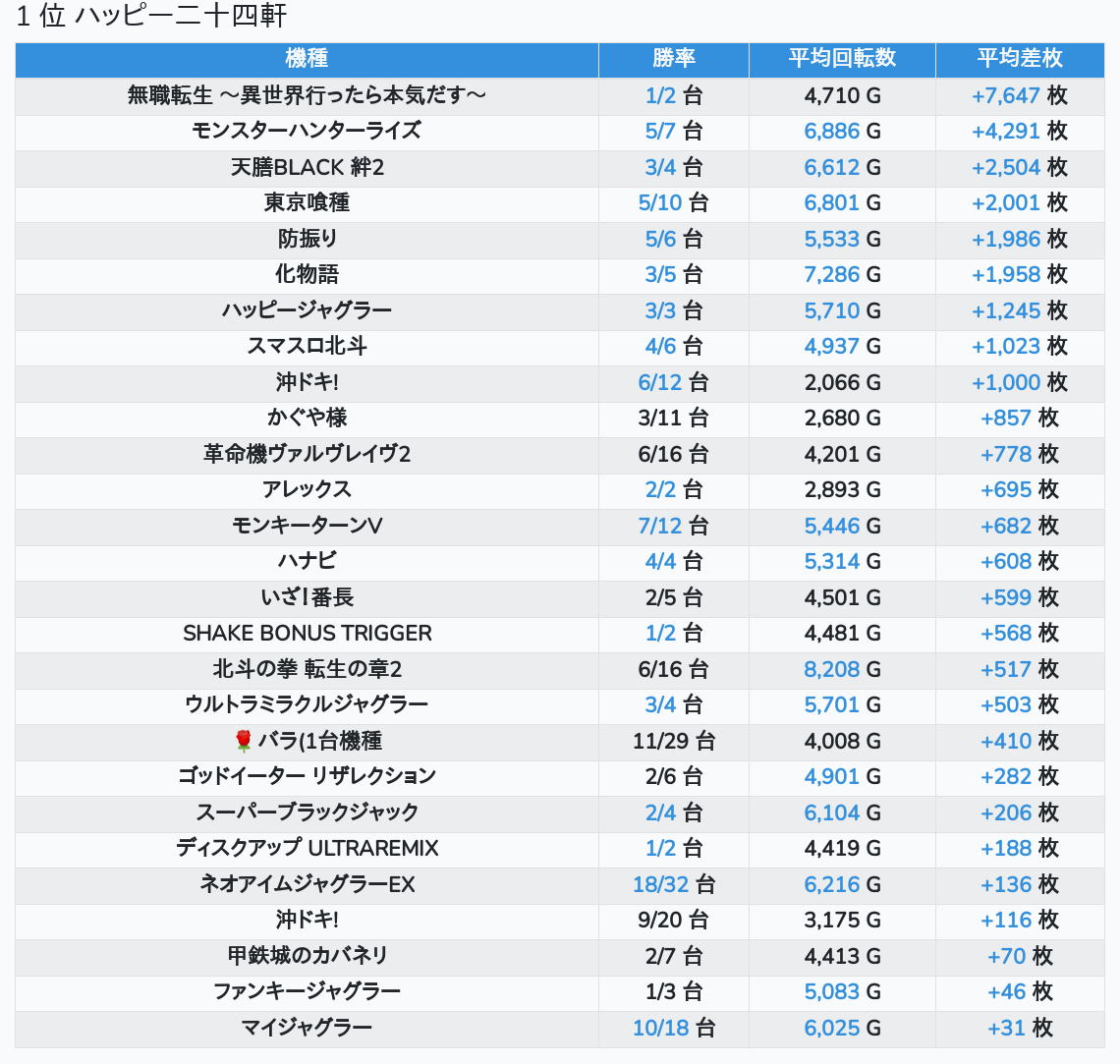Image resolution: width=1120 pixels, height=1064 pixels.
Task: Click the rose icon beside バラ(1台機種
Action: 244,741
